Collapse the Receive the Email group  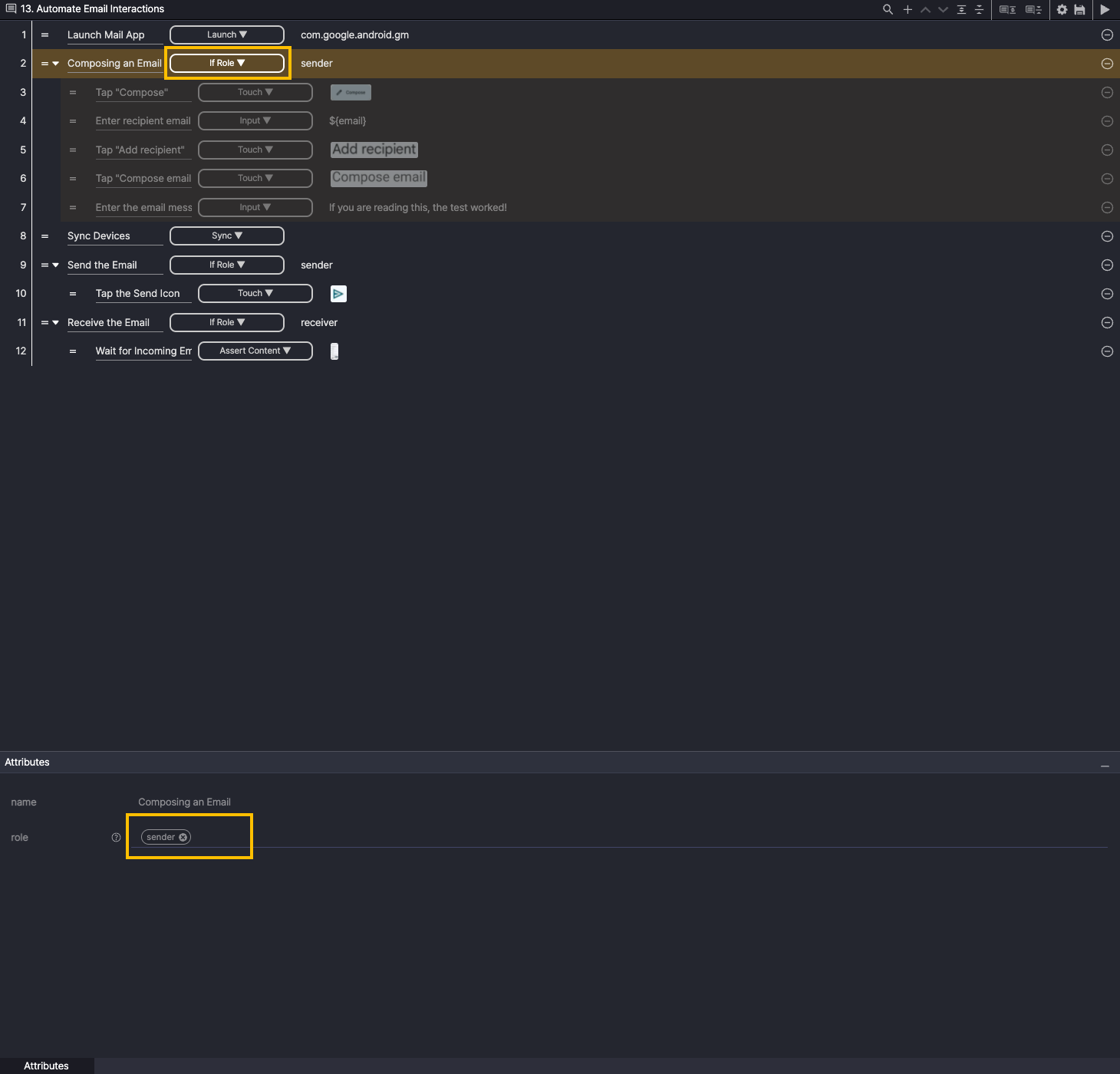pos(55,323)
